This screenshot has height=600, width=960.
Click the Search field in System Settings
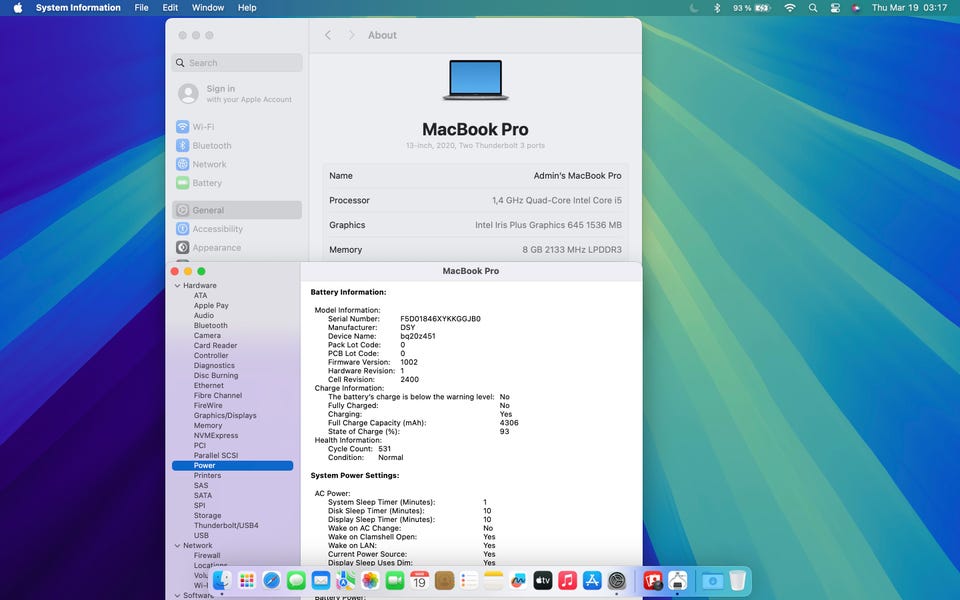coord(237,63)
